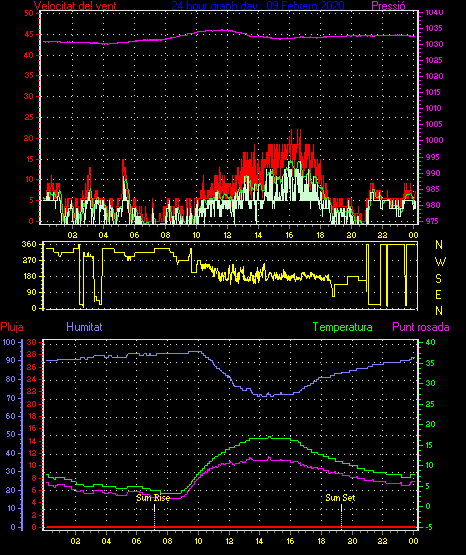Click the 50 wind speed axis value
Viewport: 466px width, 555px height.
[x=29, y=13]
